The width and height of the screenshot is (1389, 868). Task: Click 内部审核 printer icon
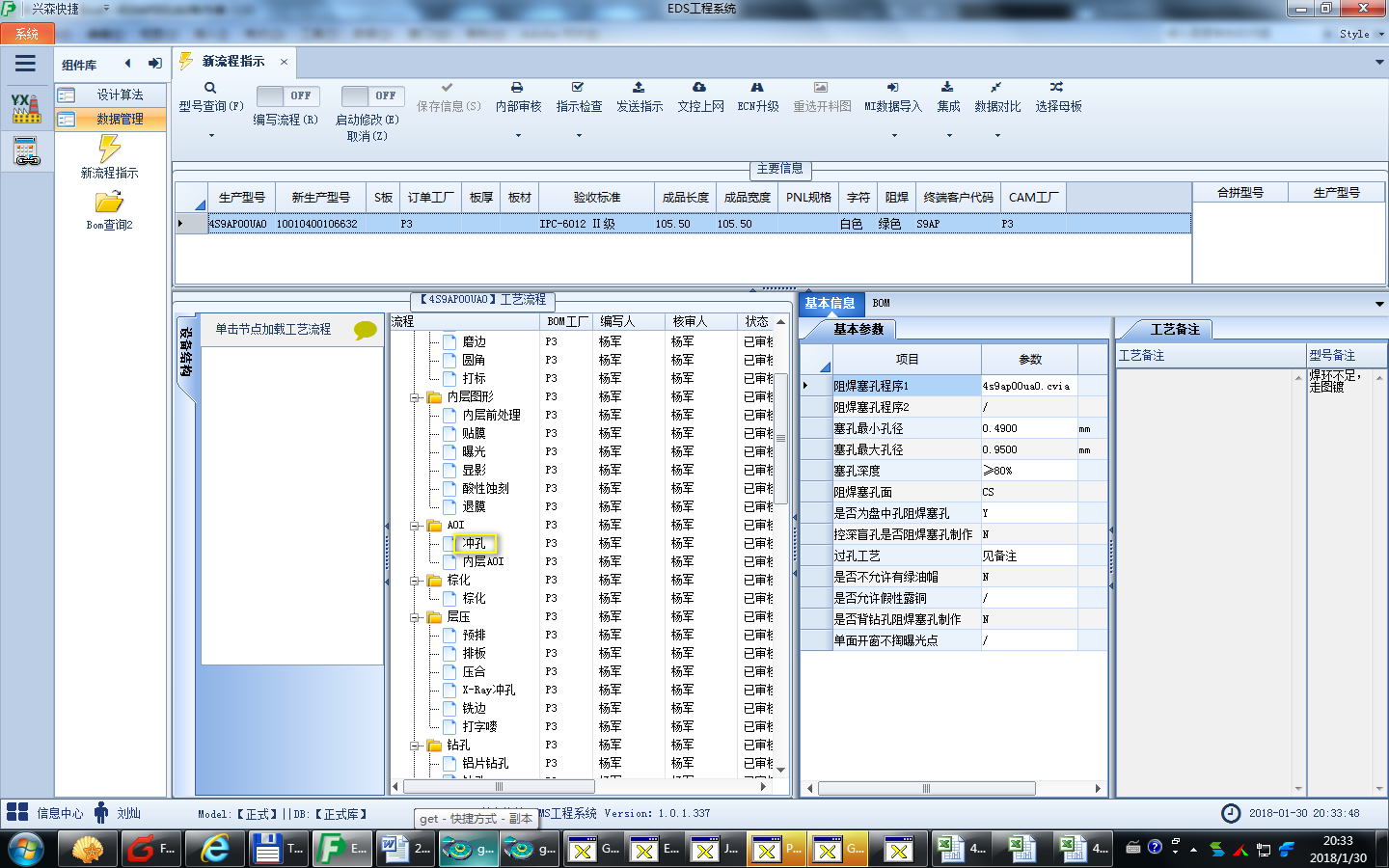(517, 88)
